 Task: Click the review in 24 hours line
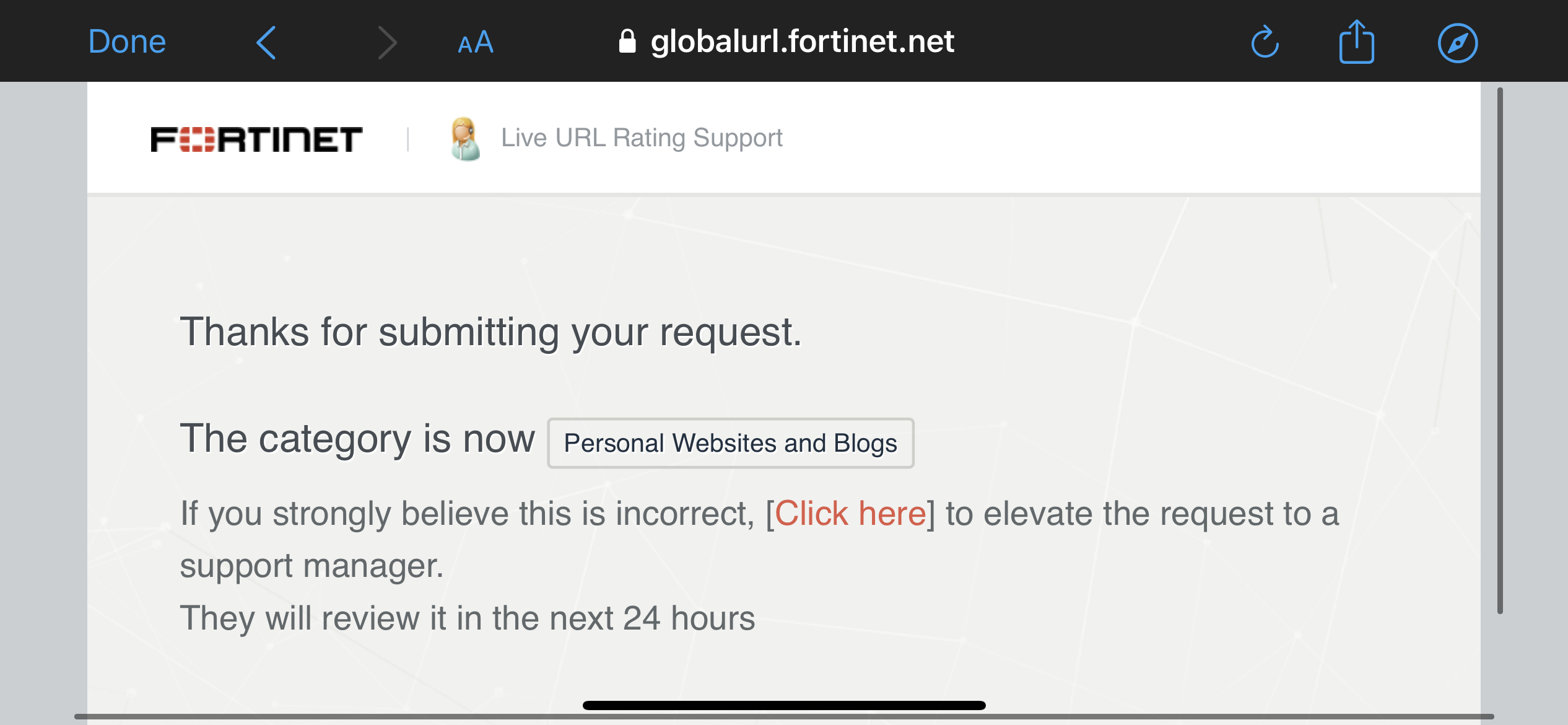pos(468,618)
